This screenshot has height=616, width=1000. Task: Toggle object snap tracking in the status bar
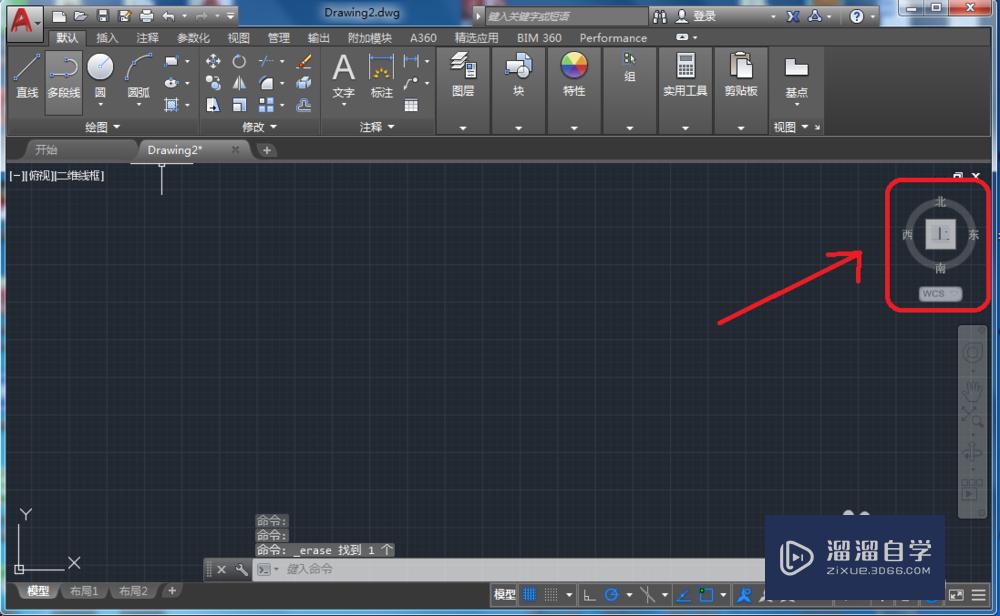tap(683, 595)
